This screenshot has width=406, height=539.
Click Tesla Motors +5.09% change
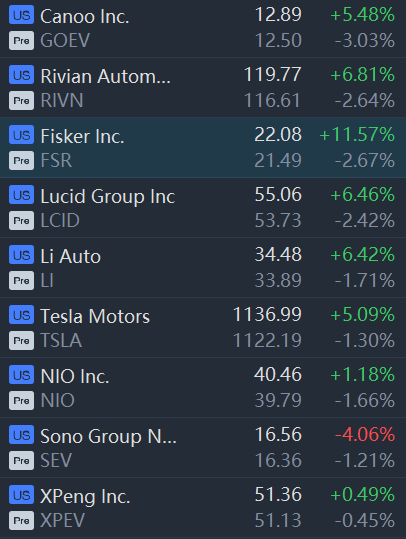(362, 315)
